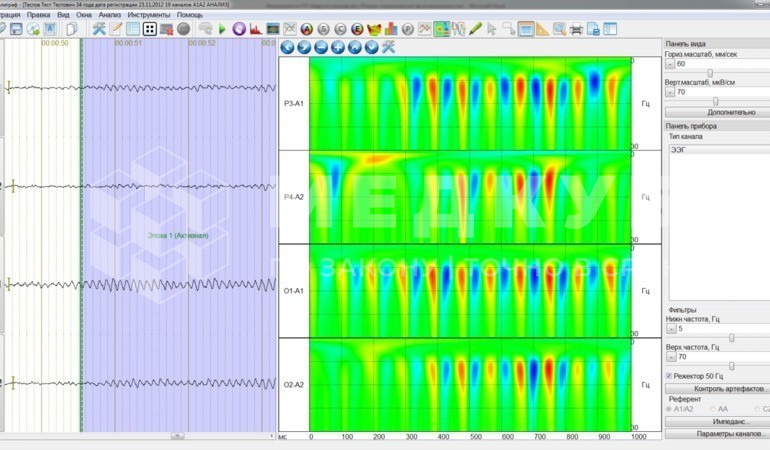Open the Вид menu
This screenshot has height=450, width=770.
(x=63, y=15)
